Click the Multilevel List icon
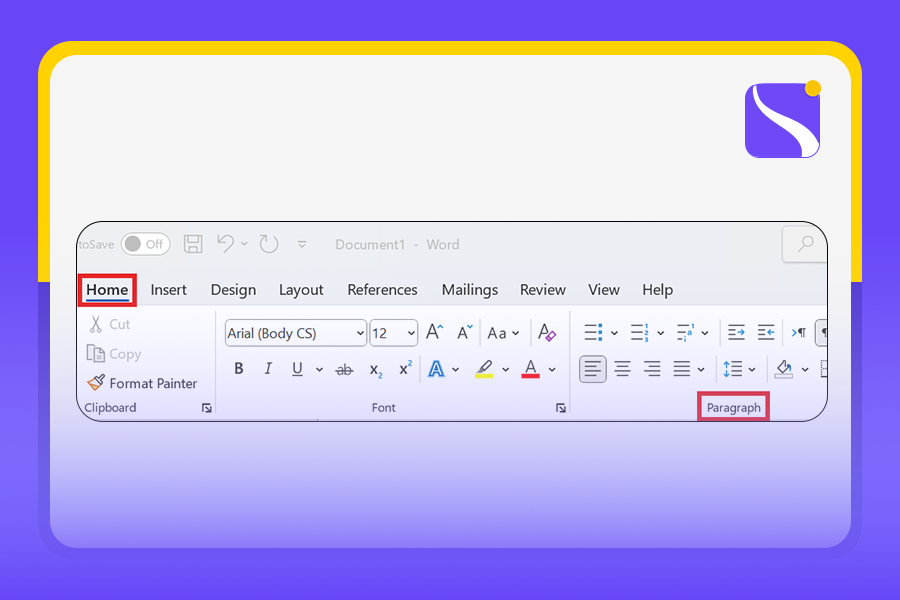This screenshot has width=900, height=600. (x=685, y=332)
